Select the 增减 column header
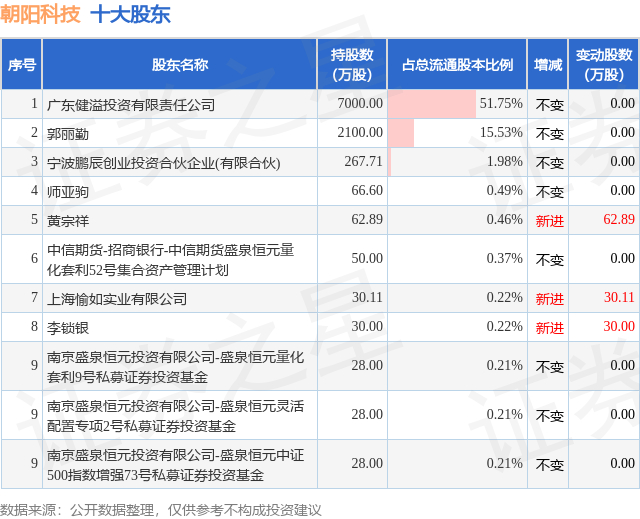640x519 pixels. 548,64
